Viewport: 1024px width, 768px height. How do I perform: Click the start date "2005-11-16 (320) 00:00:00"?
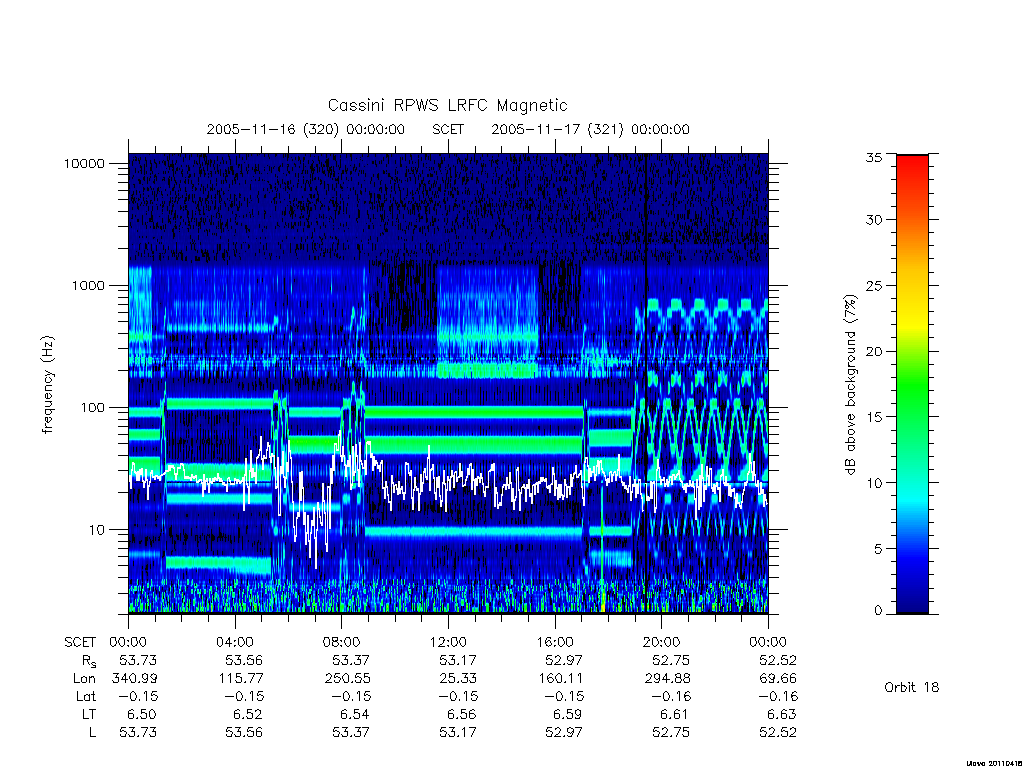(x=306, y=129)
